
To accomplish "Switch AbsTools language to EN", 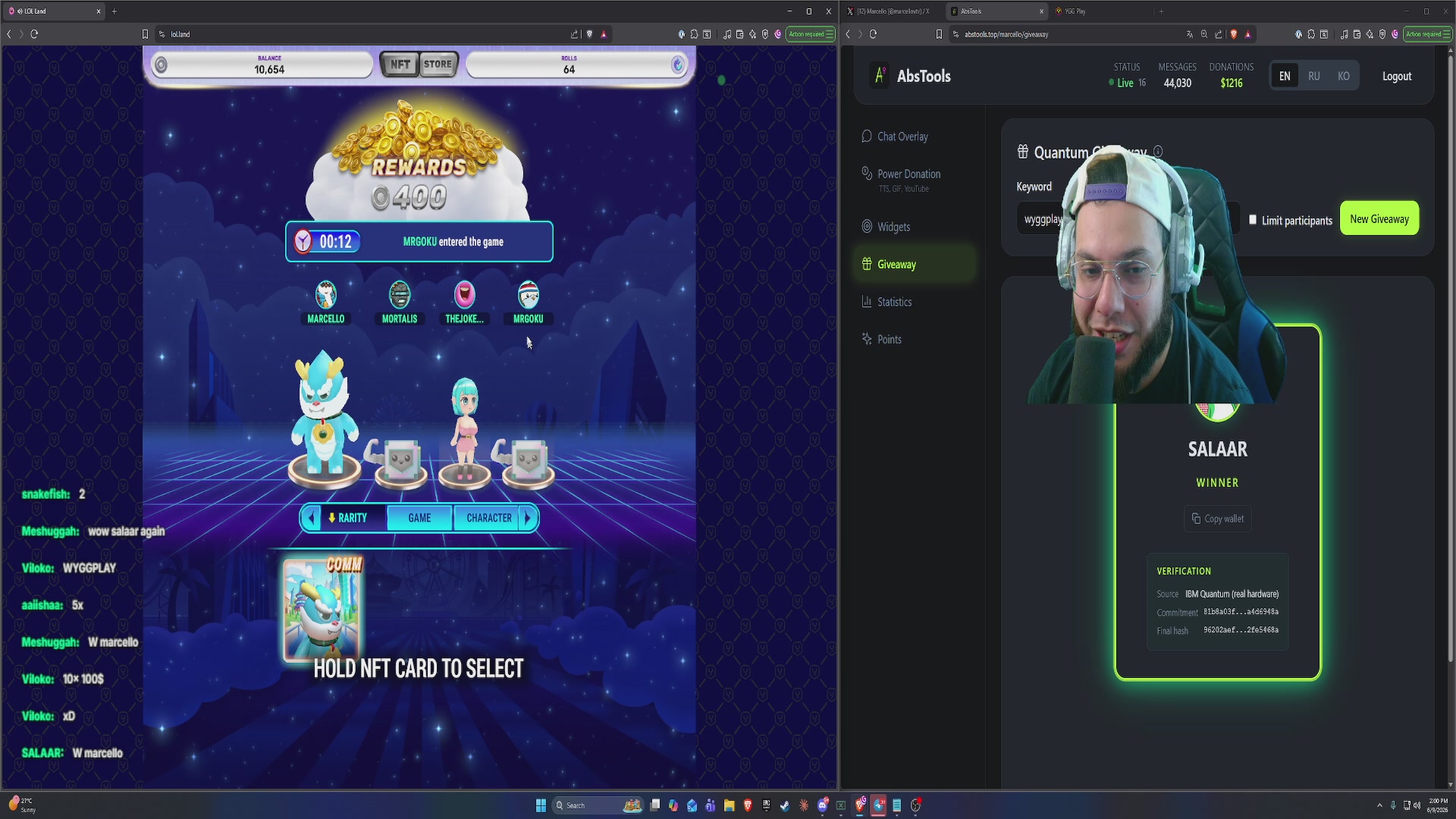I will [x=1284, y=76].
